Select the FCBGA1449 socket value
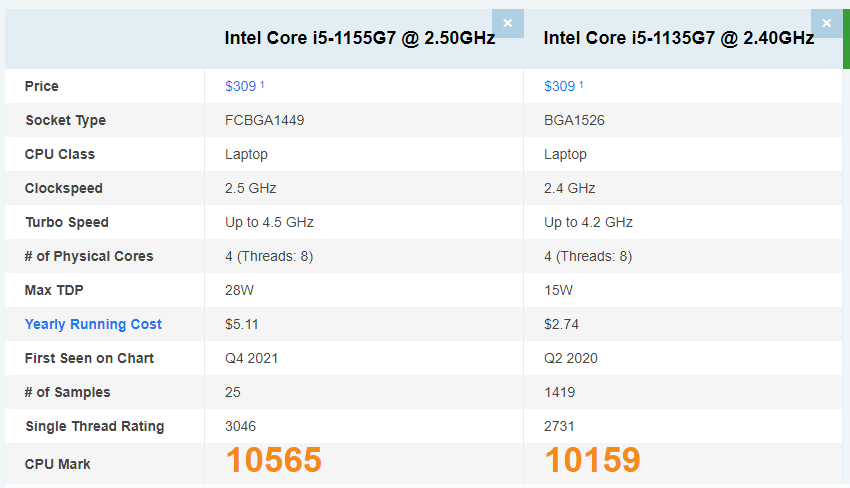850x488 pixels. coord(265,120)
